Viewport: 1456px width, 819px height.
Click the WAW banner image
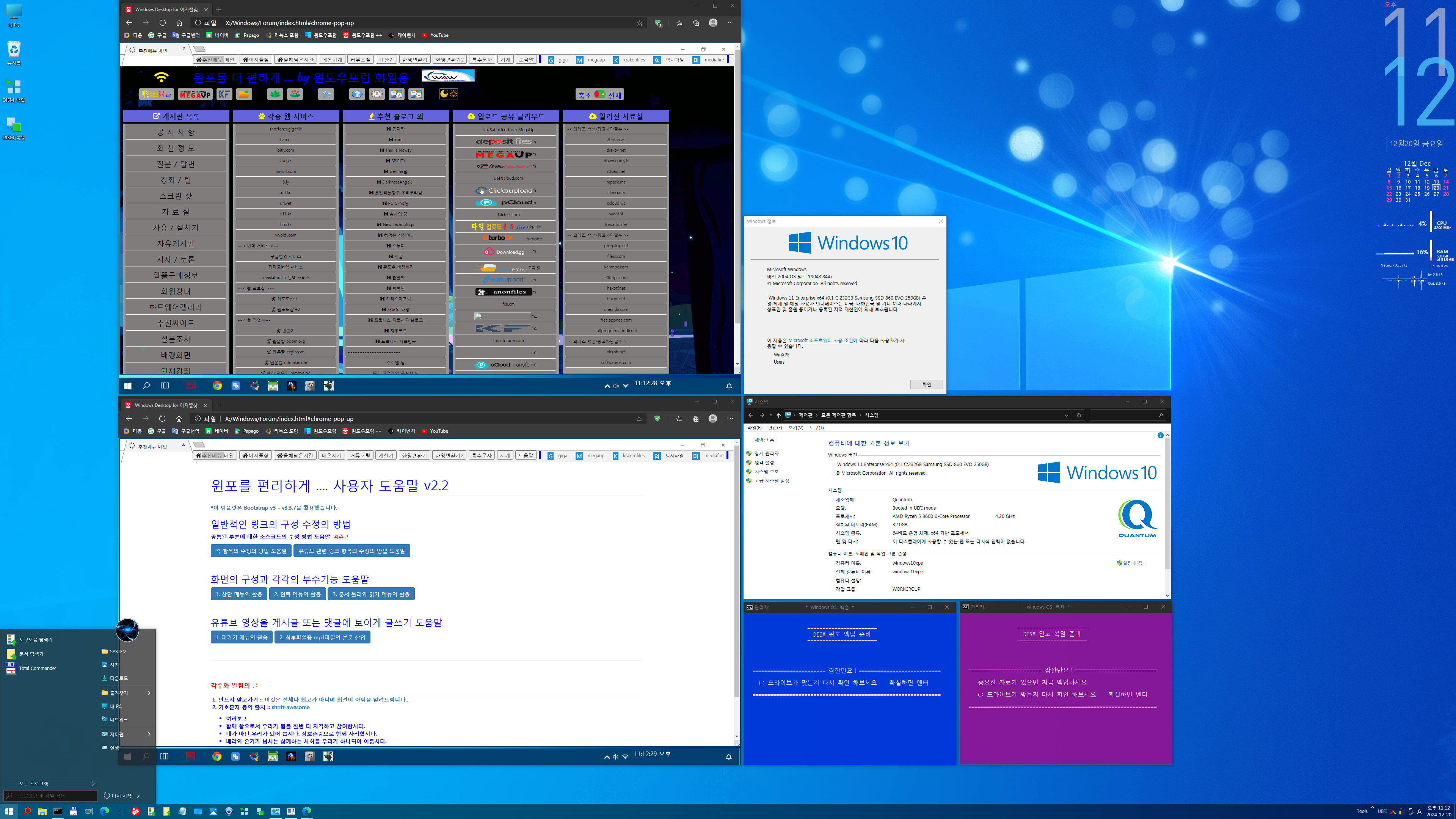click(x=448, y=76)
